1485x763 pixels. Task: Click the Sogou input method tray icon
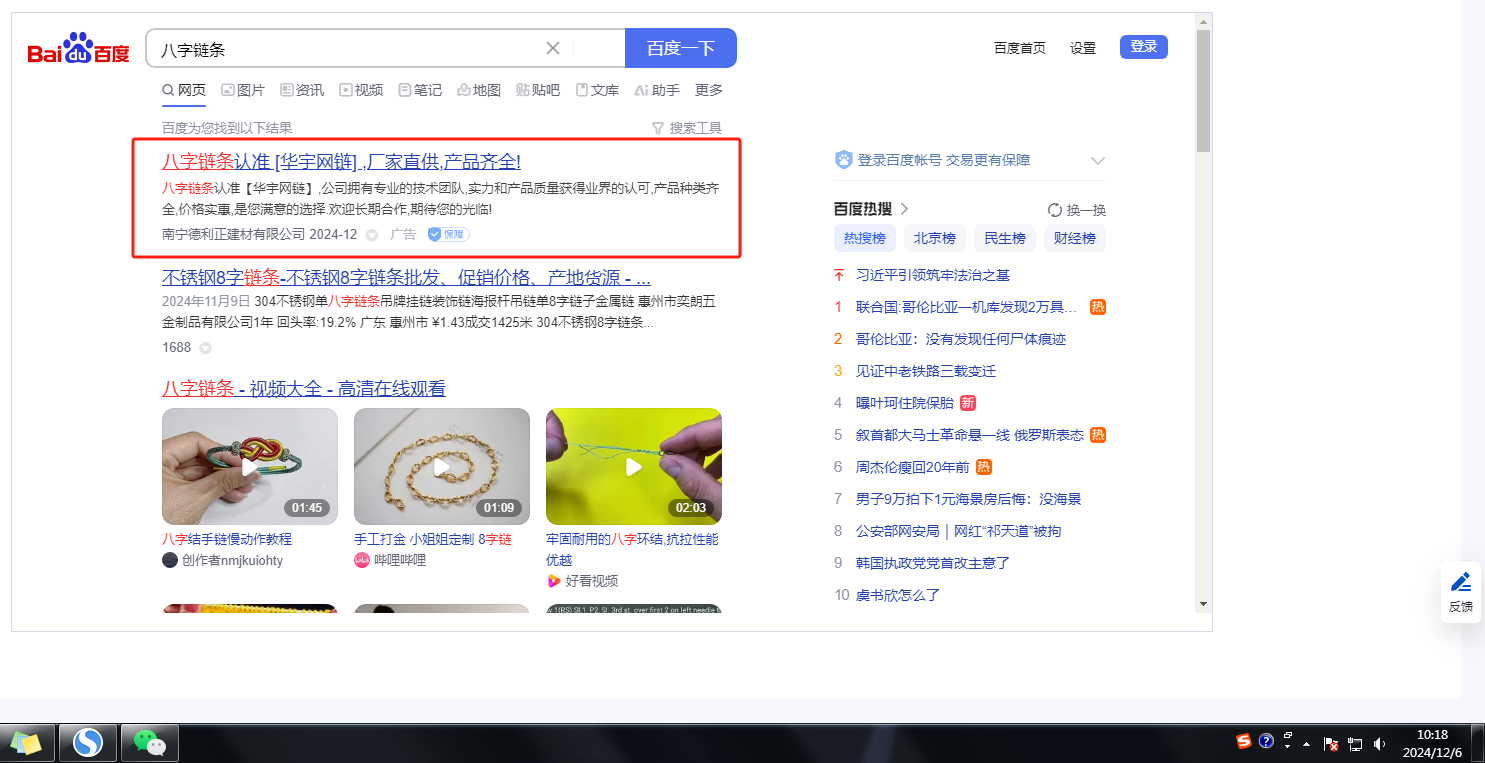click(x=1244, y=741)
